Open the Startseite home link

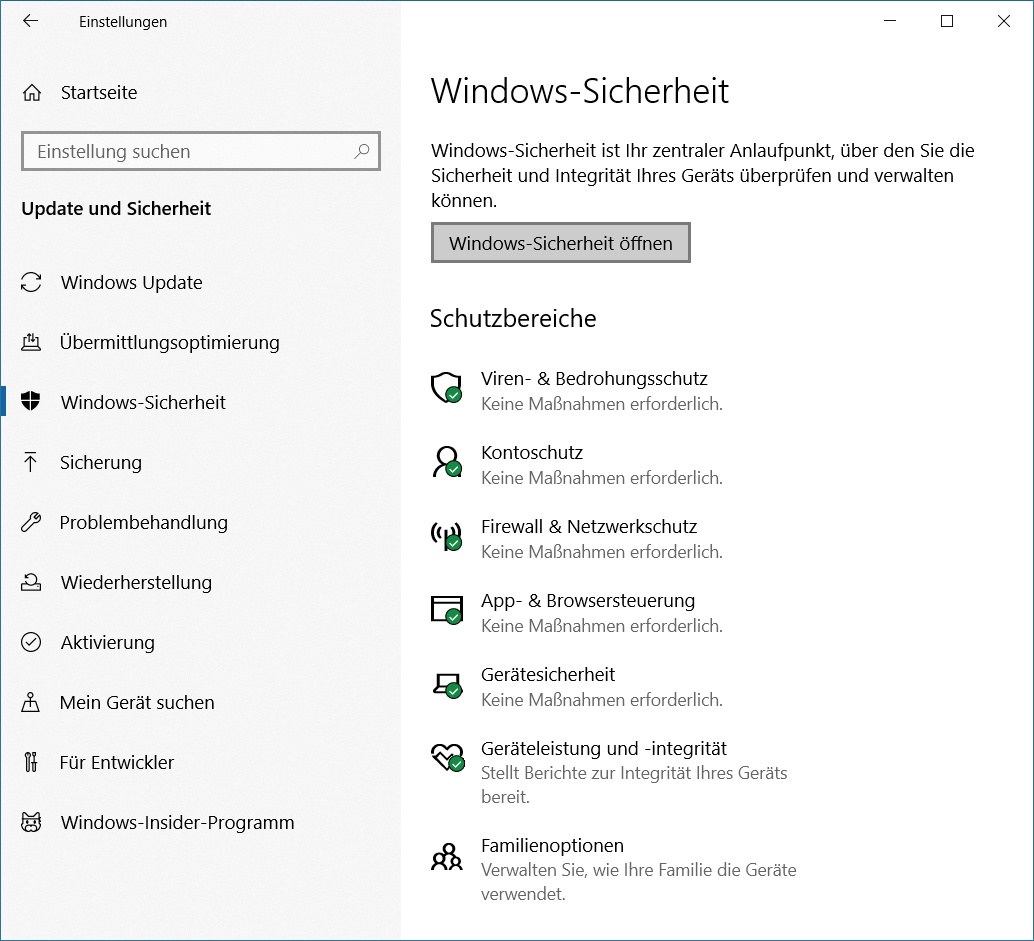tap(98, 93)
